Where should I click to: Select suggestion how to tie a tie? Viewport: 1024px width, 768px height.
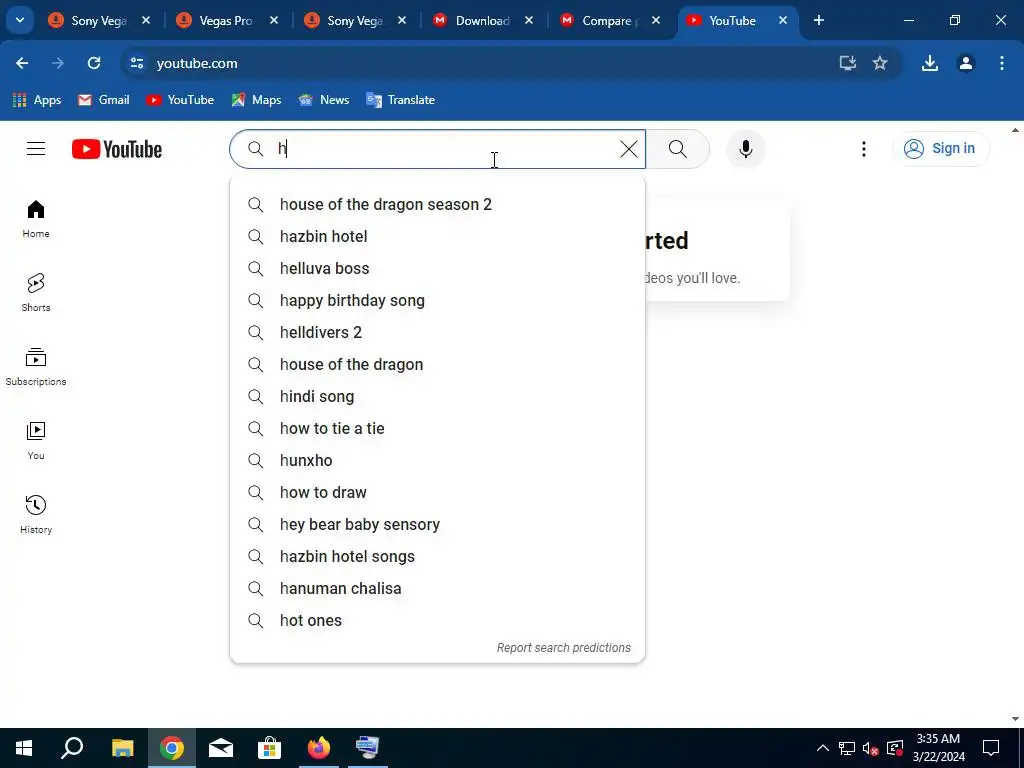[437, 428]
